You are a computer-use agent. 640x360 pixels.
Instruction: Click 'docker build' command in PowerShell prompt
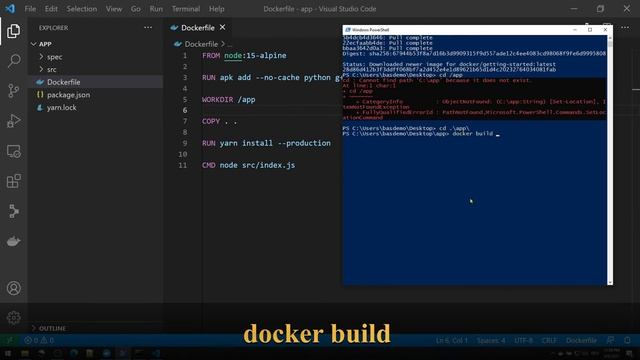coord(473,133)
